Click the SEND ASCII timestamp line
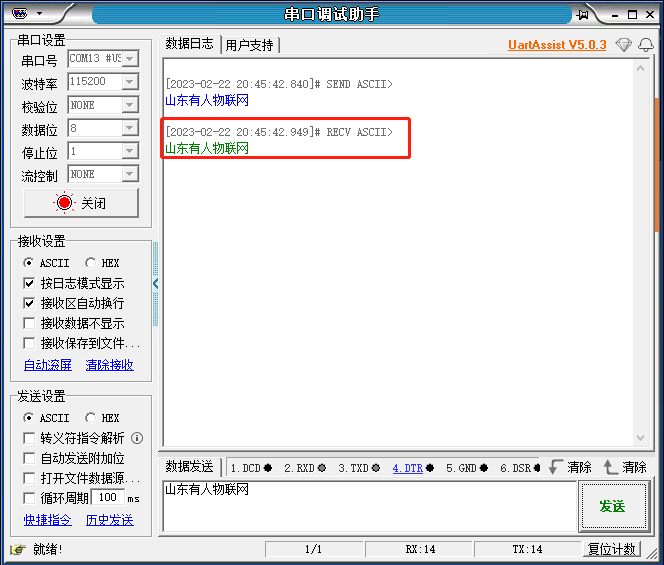664x565 pixels. click(x=279, y=84)
